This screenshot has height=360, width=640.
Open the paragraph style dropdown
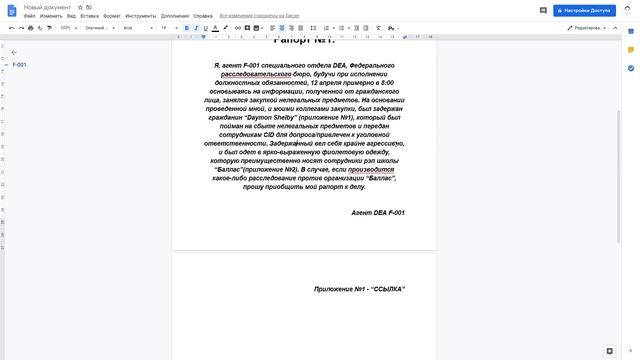(100, 28)
